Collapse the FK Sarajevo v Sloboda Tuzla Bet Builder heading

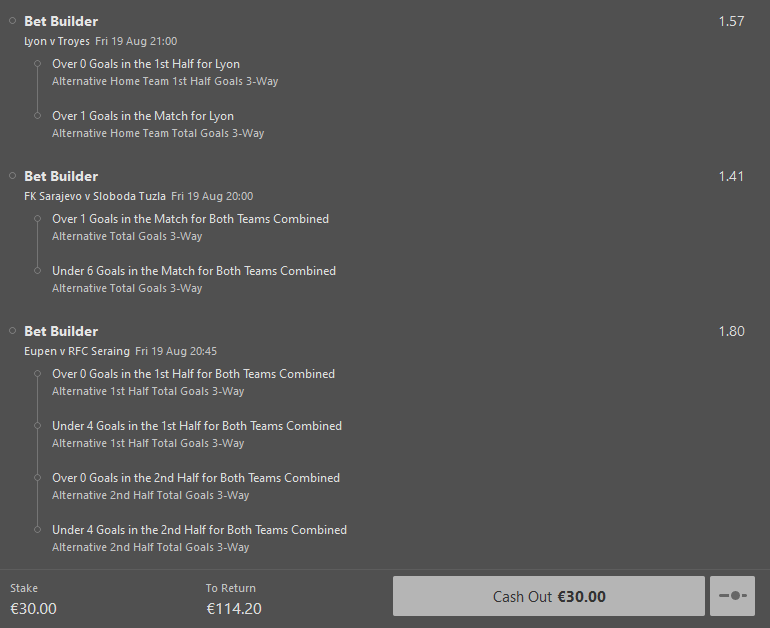click(x=61, y=176)
